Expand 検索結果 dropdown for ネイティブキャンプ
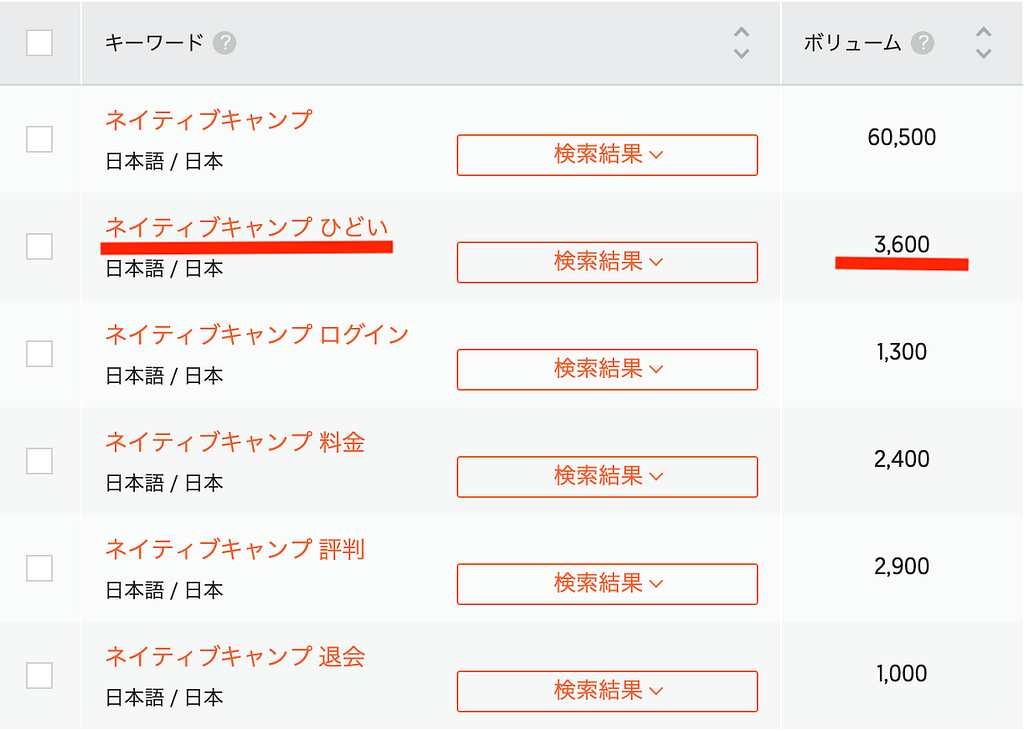The image size is (1024, 731). (607, 155)
